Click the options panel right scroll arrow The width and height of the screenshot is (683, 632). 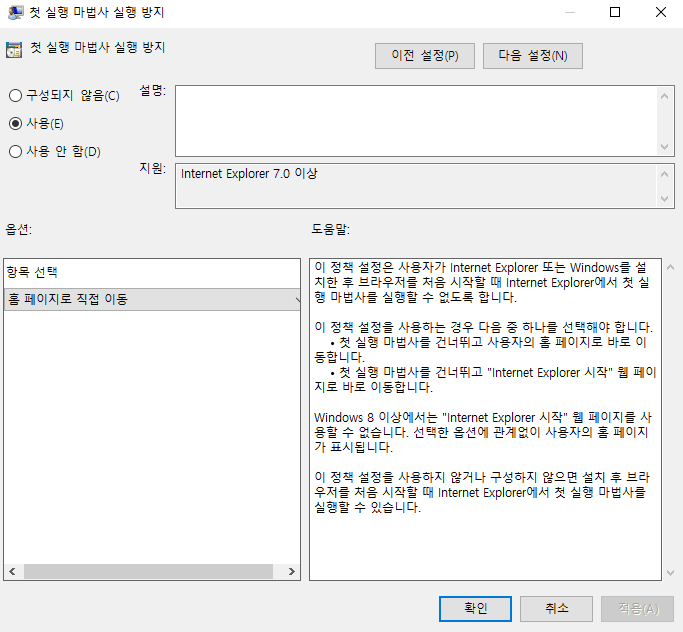tap(291, 571)
